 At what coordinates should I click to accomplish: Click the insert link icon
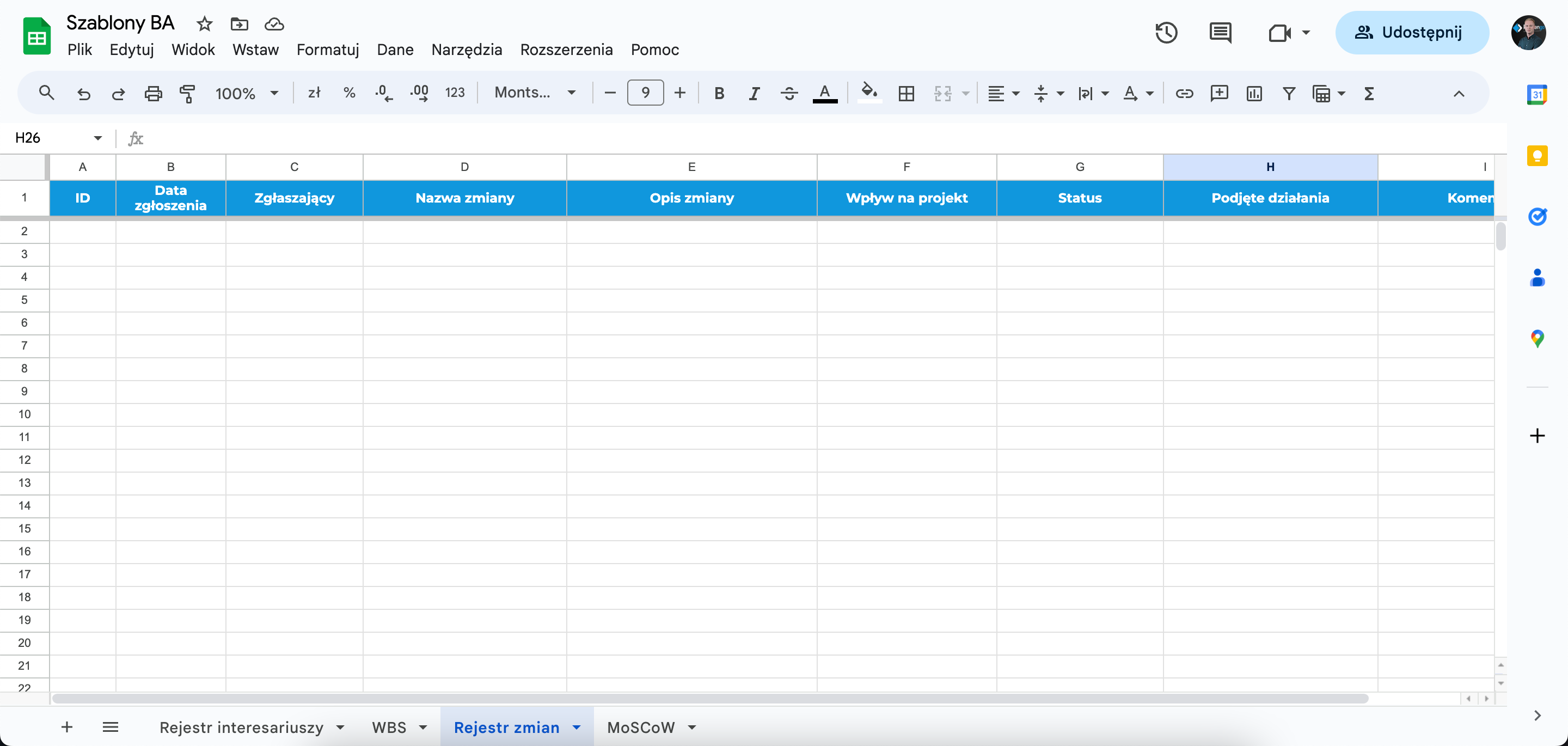(x=1184, y=93)
